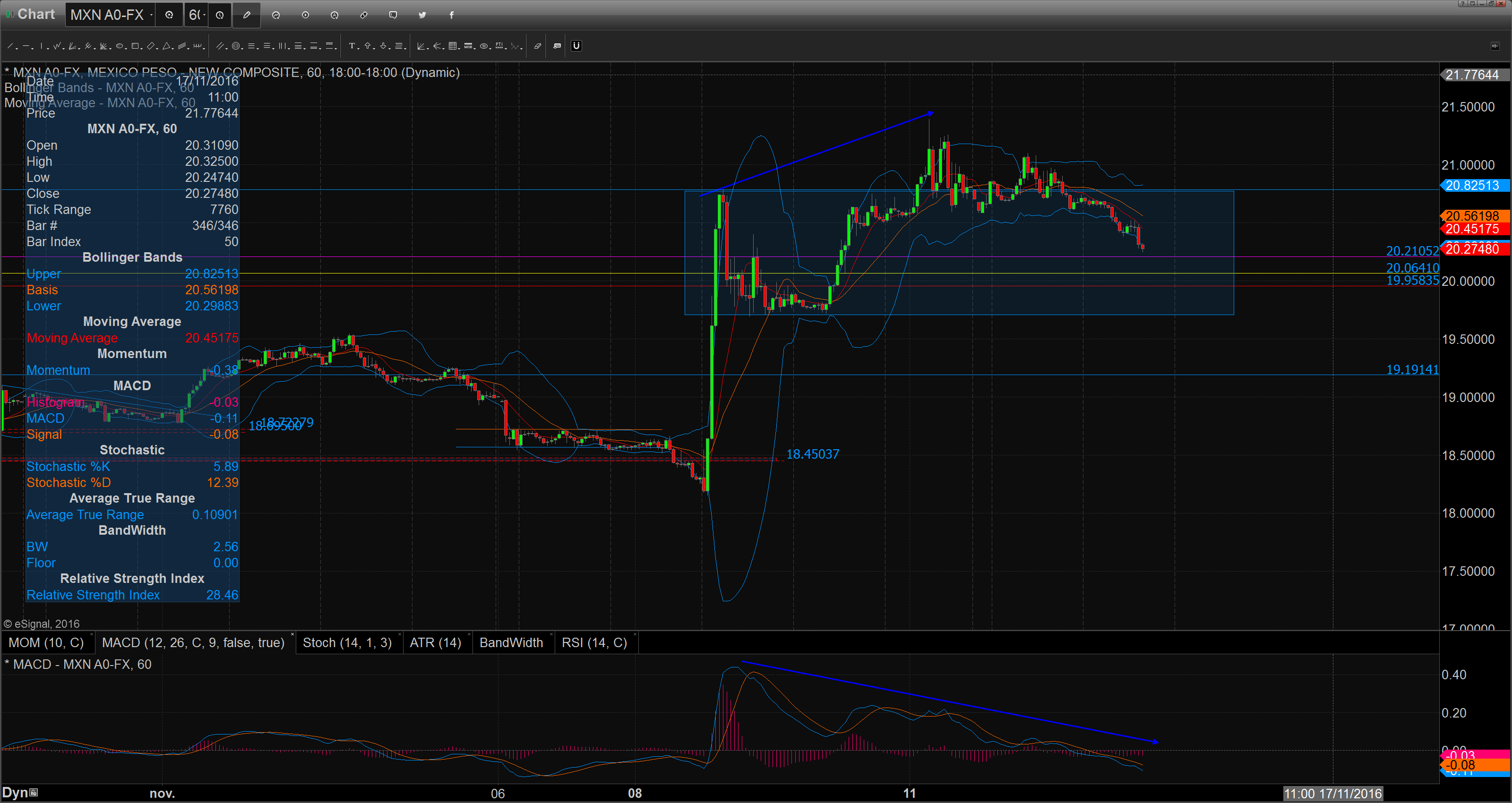Click the 19.19141 horizontal line label
Screen dimensions: 1512x803
(x=1412, y=370)
